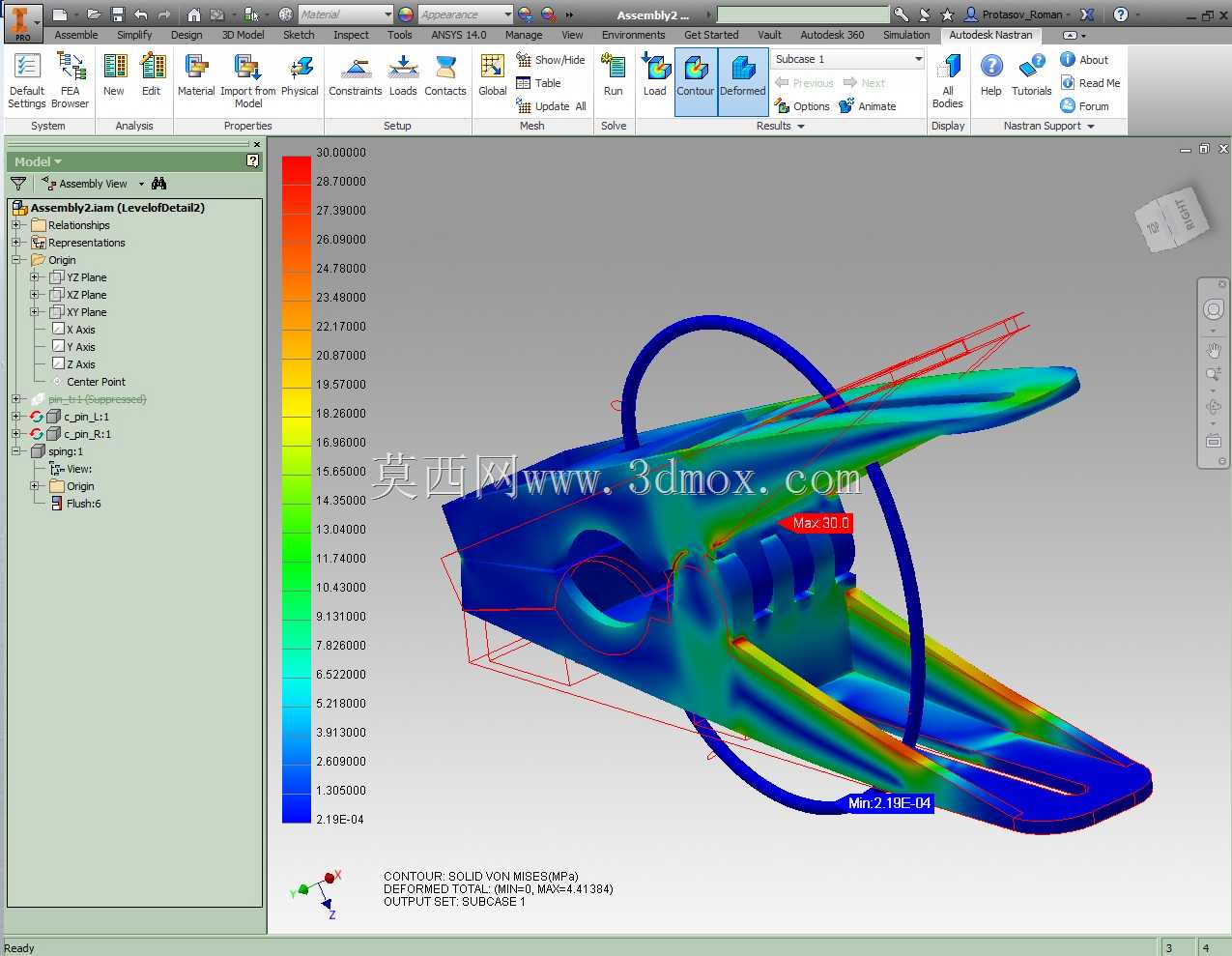Image resolution: width=1232 pixels, height=956 pixels.
Task: Select the Constraints tool
Action: (356, 75)
